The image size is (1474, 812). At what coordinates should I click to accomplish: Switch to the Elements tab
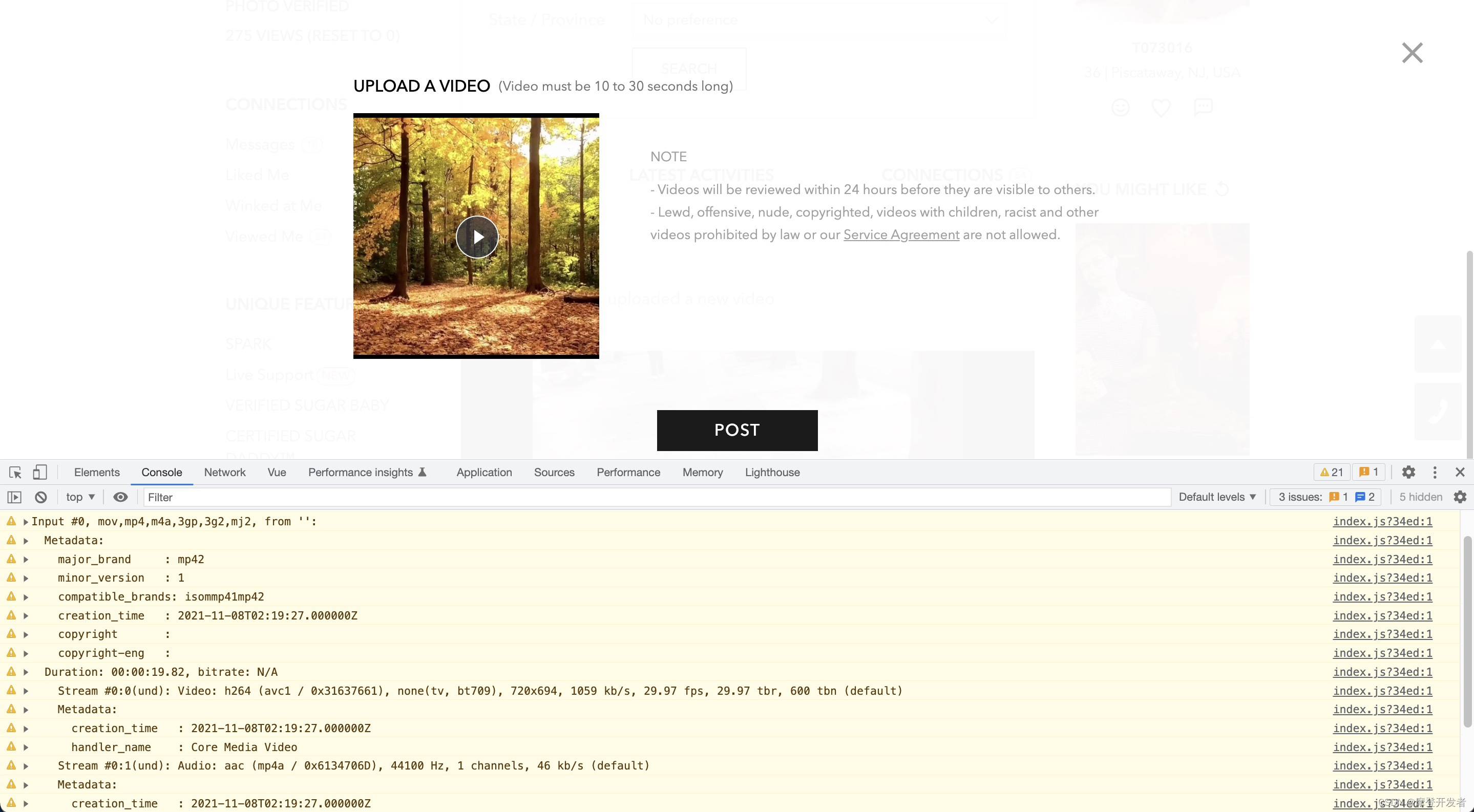point(97,473)
